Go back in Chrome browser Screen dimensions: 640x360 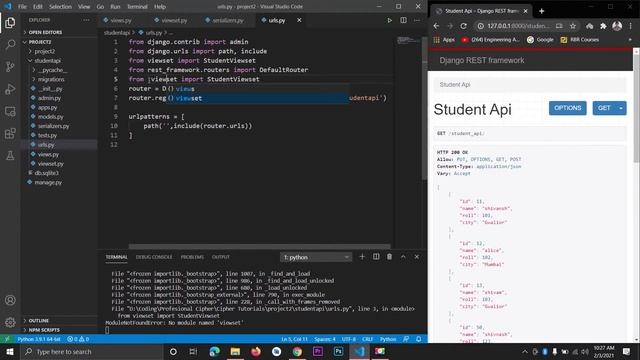(x=436, y=26)
